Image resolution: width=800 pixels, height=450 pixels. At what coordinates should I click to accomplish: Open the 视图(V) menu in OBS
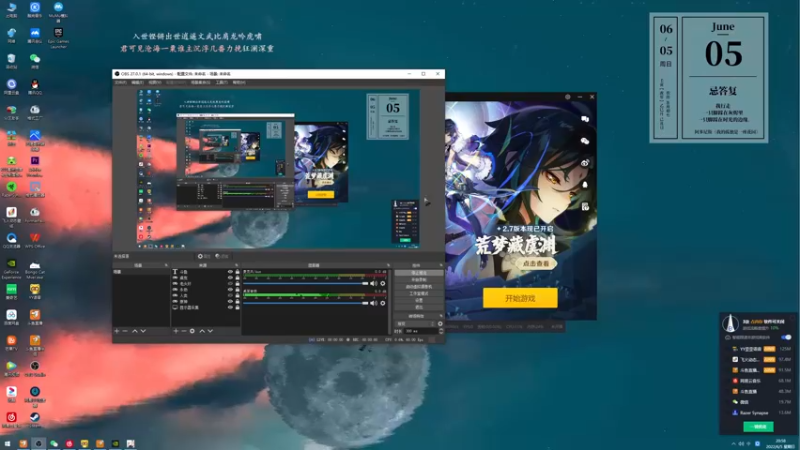[155, 82]
